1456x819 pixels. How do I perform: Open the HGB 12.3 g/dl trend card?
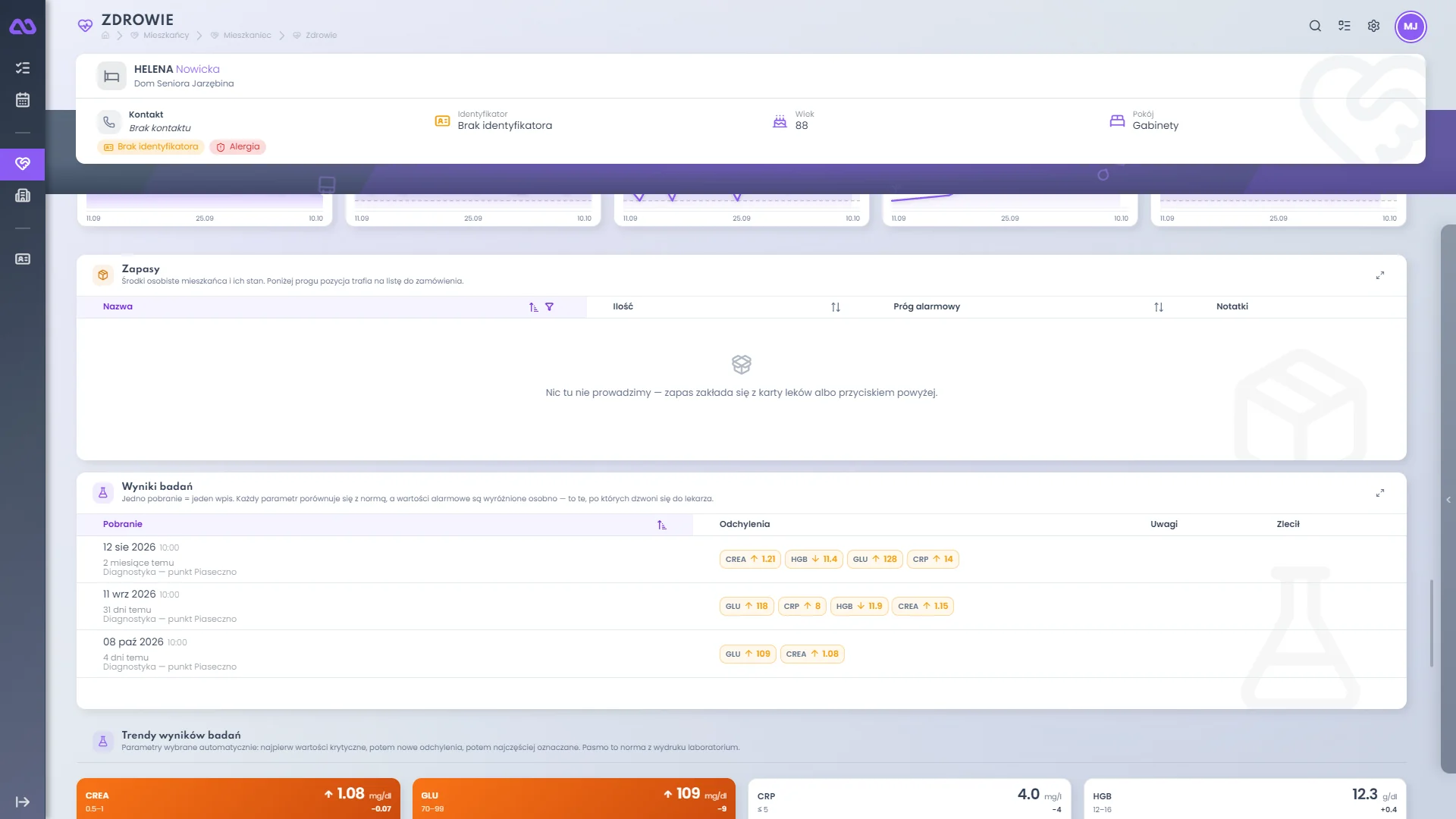point(1245,799)
